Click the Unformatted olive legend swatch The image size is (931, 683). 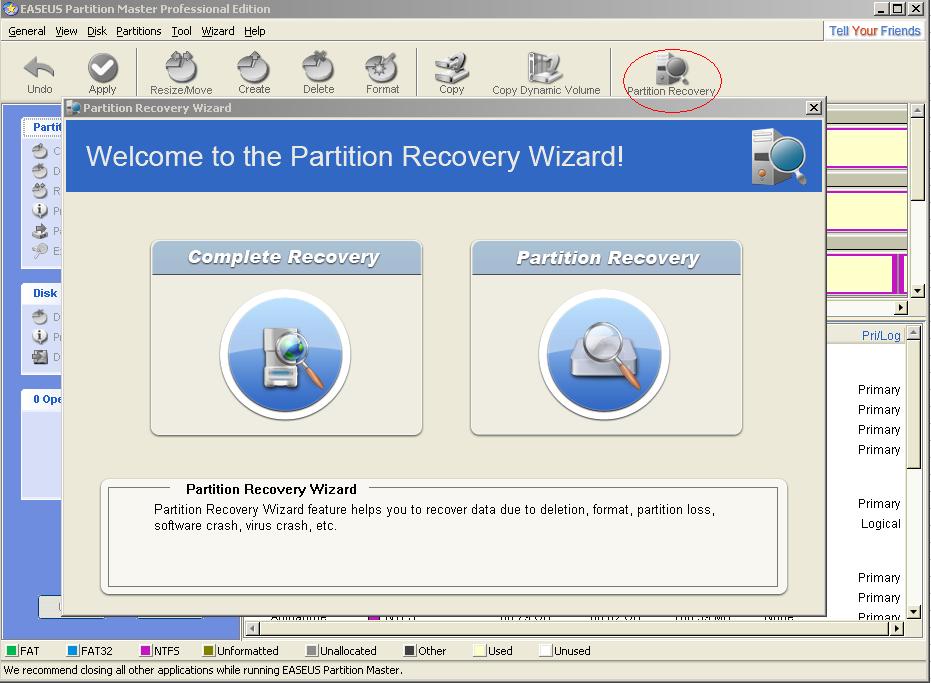pos(208,650)
